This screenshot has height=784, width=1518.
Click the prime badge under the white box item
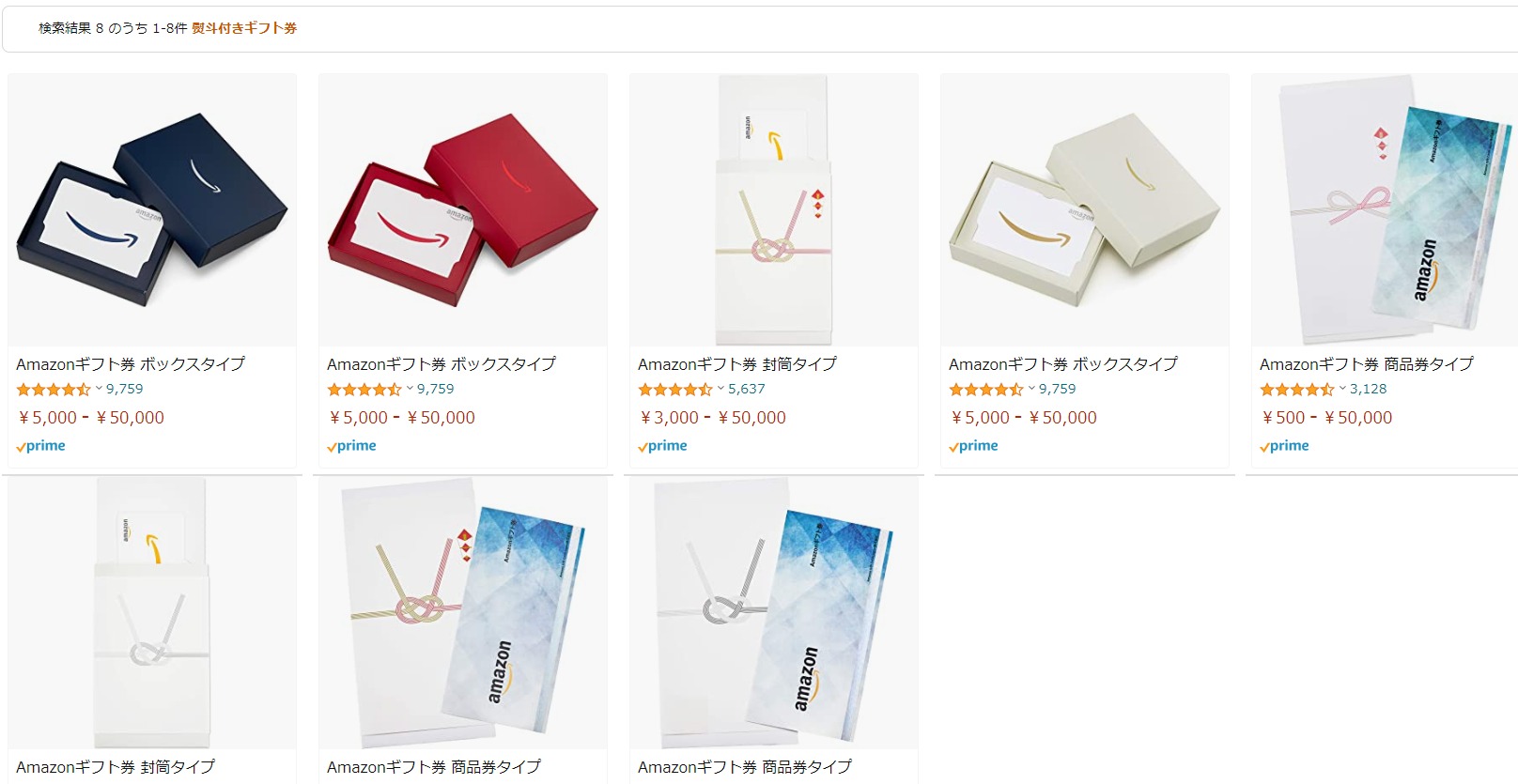coord(973,446)
